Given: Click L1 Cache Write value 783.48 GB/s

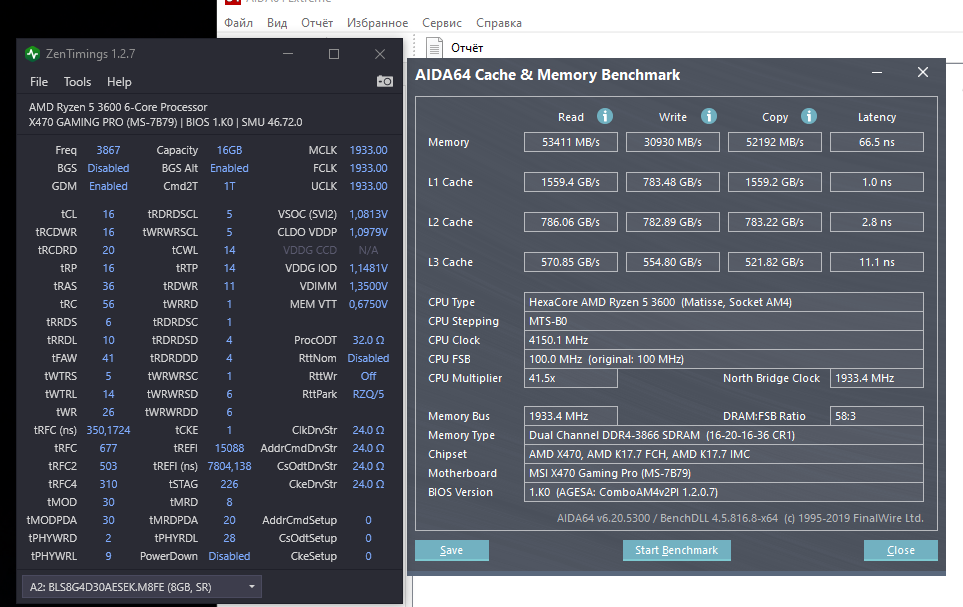Looking at the screenshot, I should (x=673, y=182).
